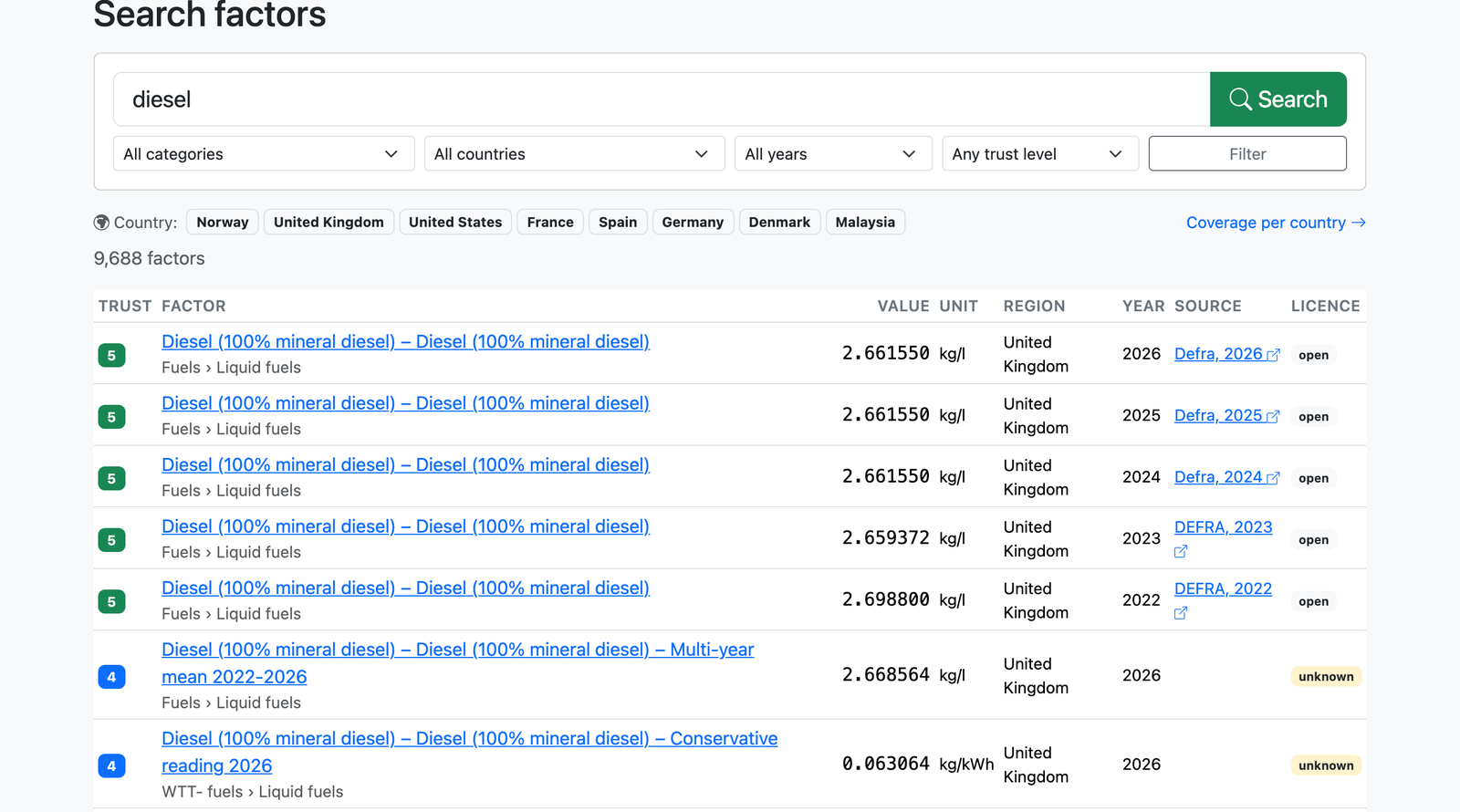Screen dimensions: 1460x812
Task: Click the Filter button
Action: [1247, 154]
